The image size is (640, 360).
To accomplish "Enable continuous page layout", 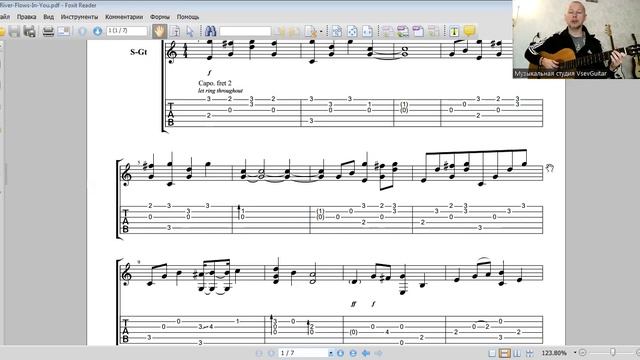I will 504,353.
